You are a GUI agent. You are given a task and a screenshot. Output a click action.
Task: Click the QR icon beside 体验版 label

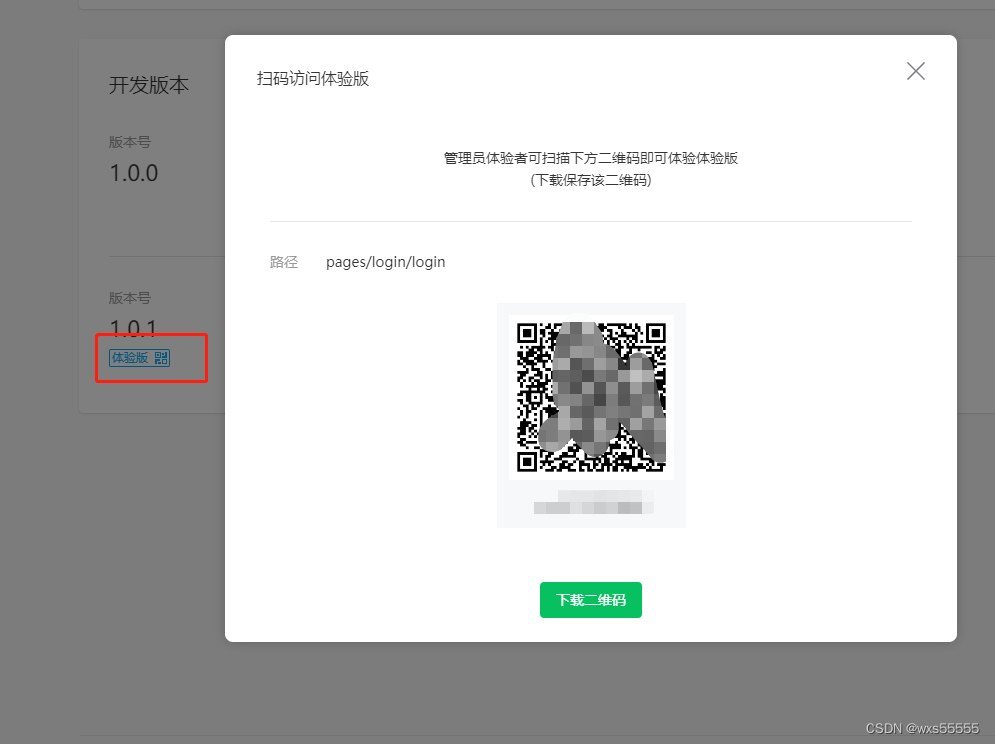click(x=161, y=358)
